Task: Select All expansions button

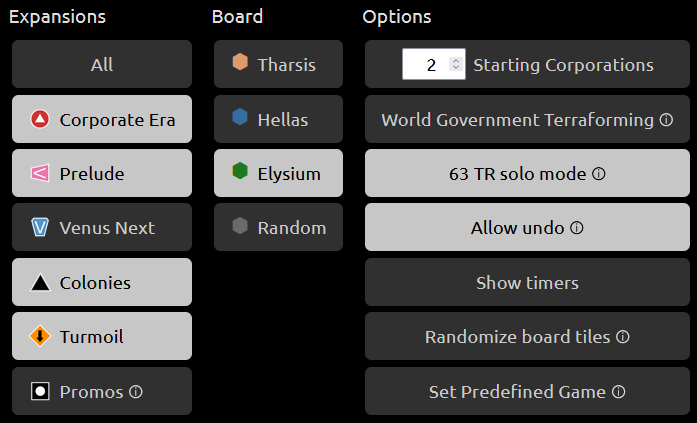Action: point(102,64)
